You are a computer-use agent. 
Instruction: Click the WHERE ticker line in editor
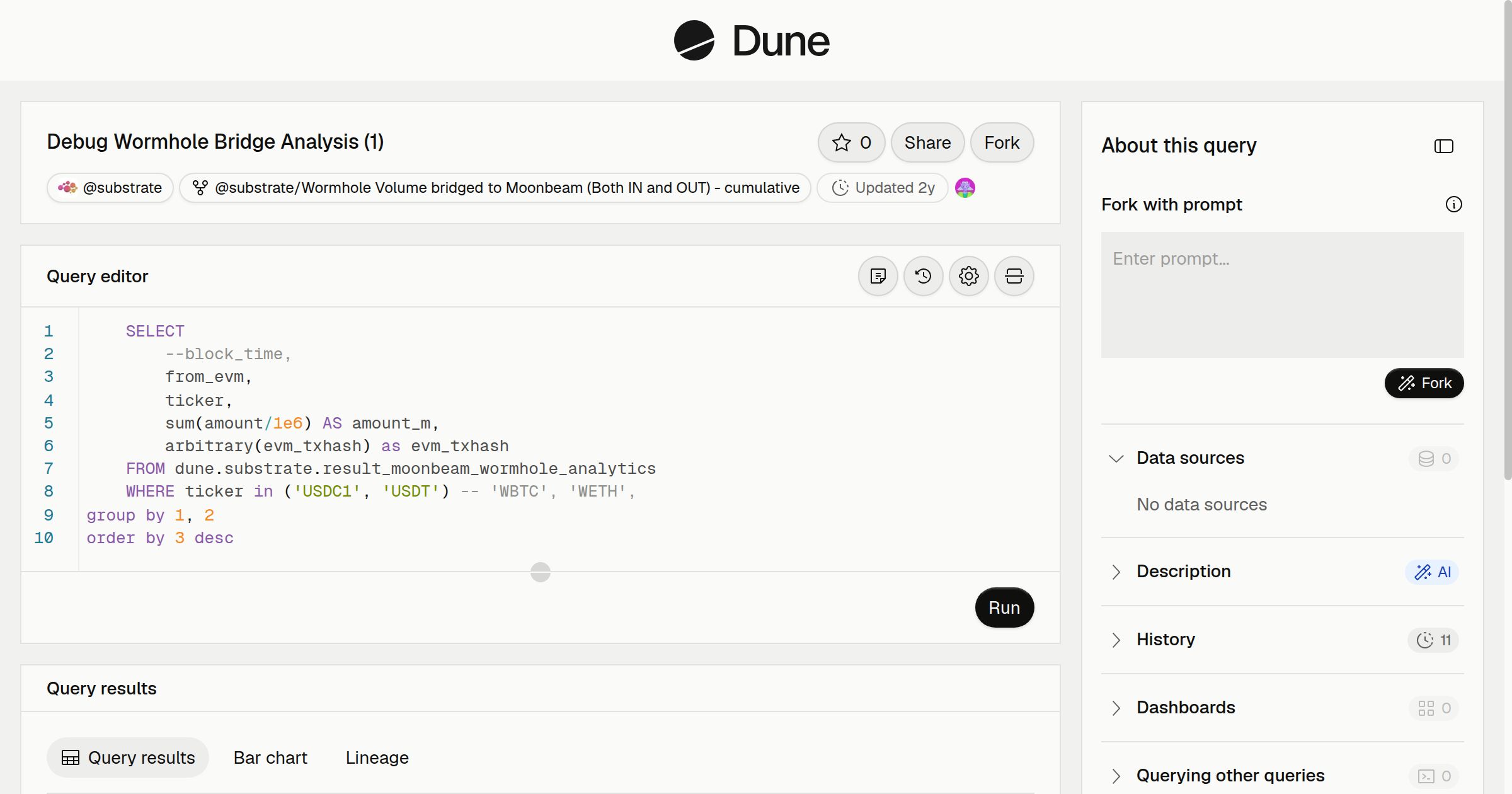coord(381,492)
